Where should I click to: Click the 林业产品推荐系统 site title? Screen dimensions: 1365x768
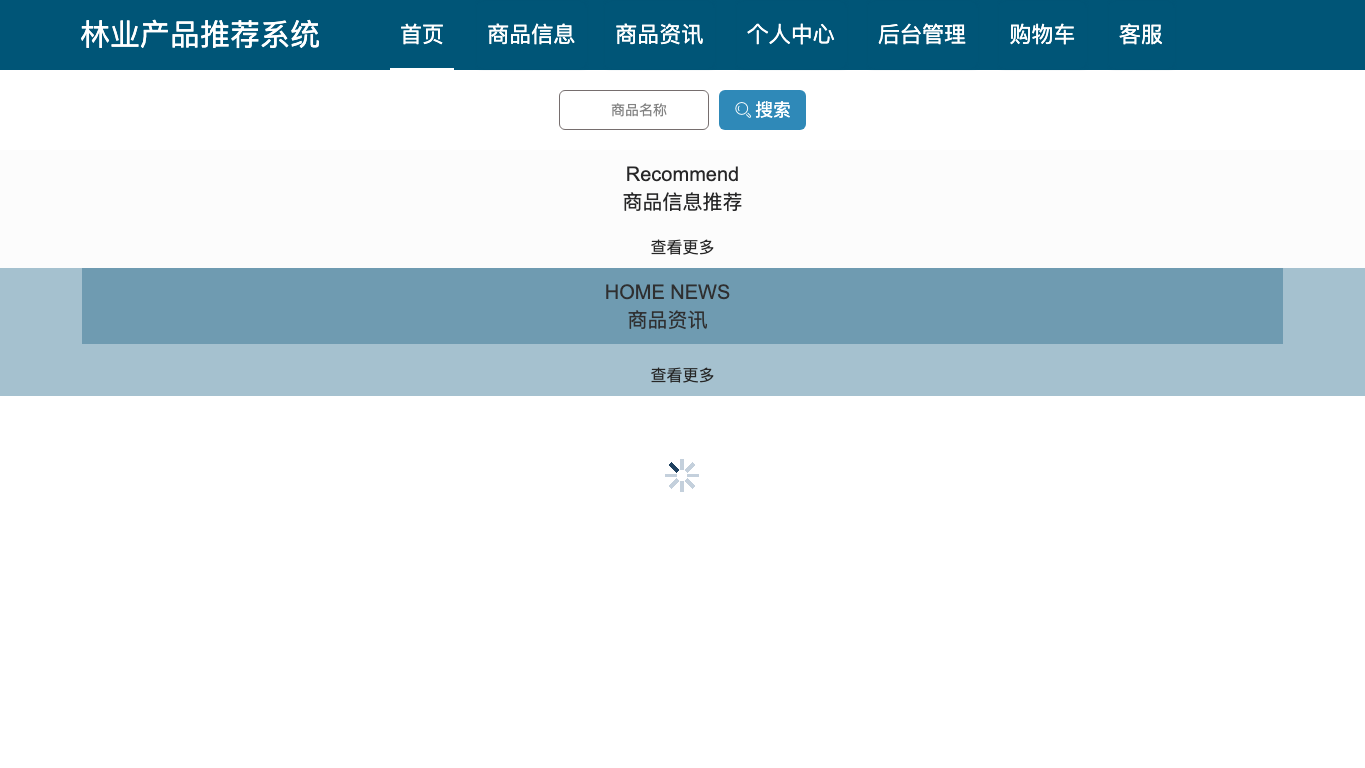click(x=200, y=35)
